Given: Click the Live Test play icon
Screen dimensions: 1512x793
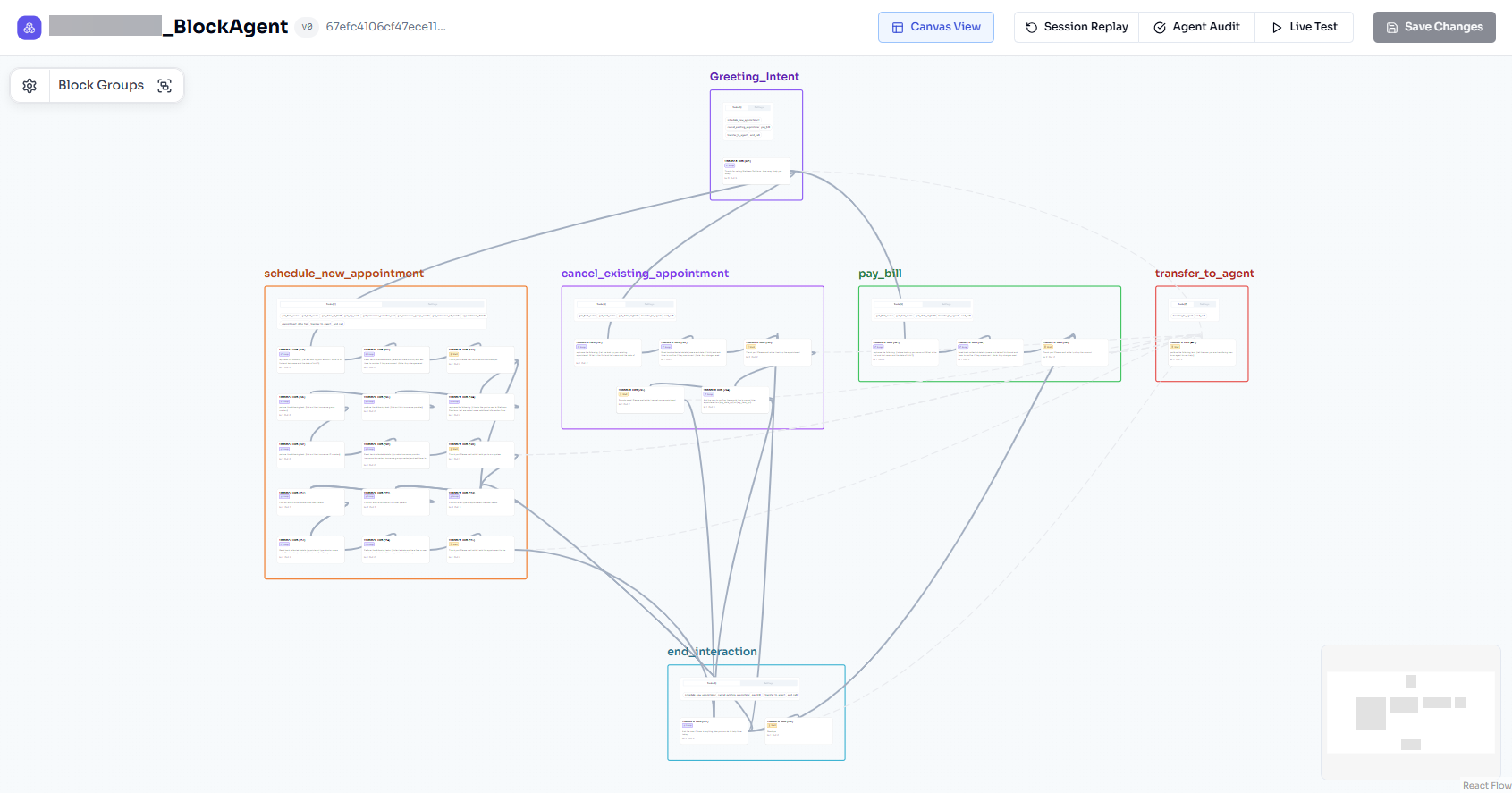Looking at the screenshot, I should tap(1277, 28).
